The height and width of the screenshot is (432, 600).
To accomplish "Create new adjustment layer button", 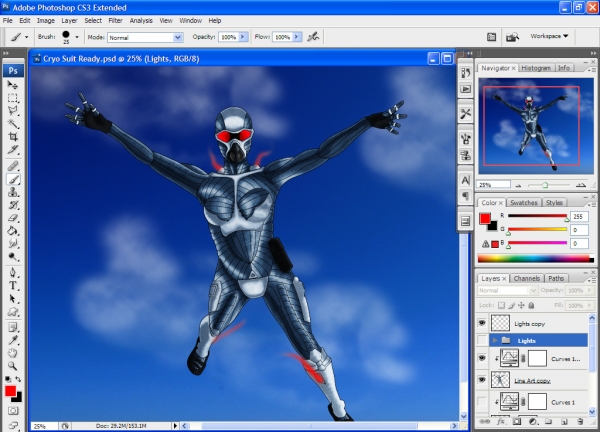I will coord(532,421).
